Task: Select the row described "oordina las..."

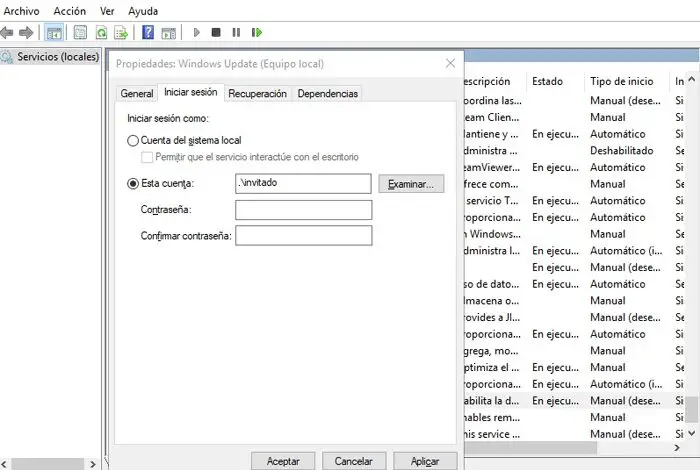Action: click(x=575, y=101)
